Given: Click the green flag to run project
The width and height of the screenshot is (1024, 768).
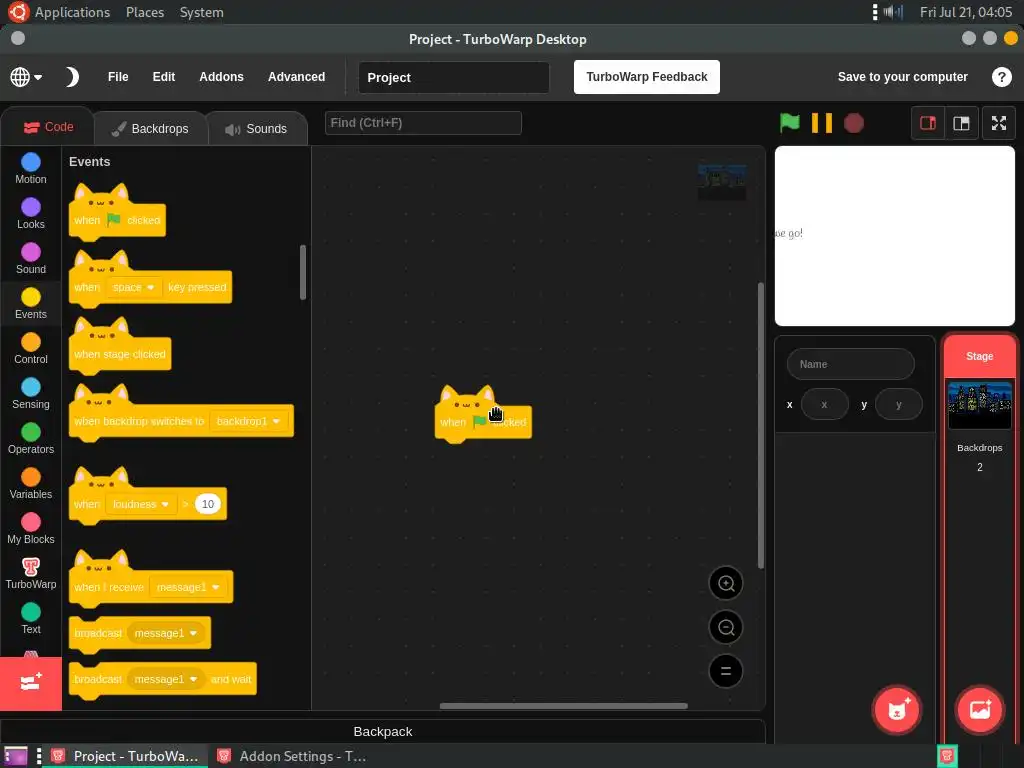Looking at the screenshot, I should tap(790, 123).
